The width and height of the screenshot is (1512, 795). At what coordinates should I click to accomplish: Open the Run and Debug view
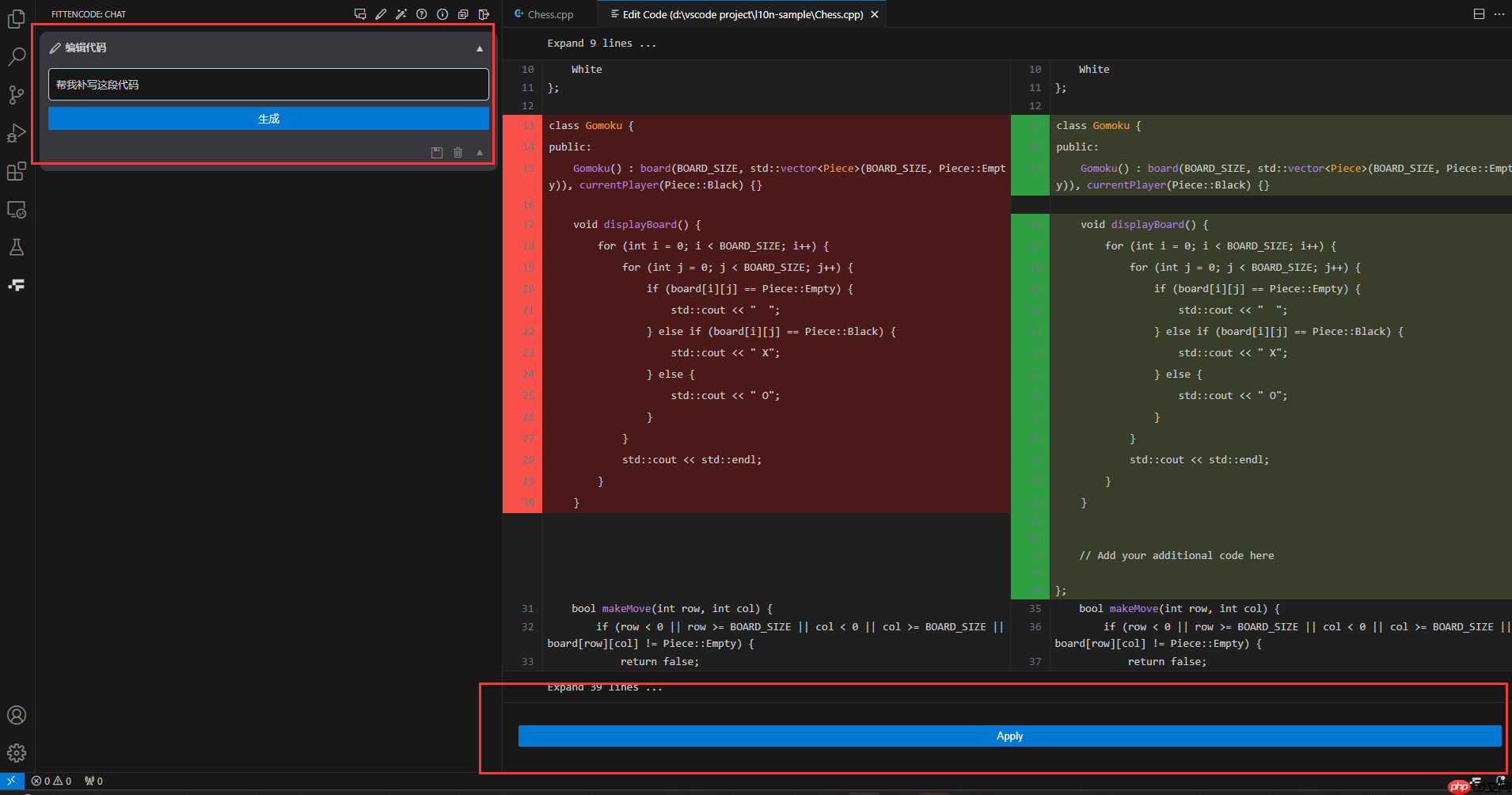tap(16, 133)
